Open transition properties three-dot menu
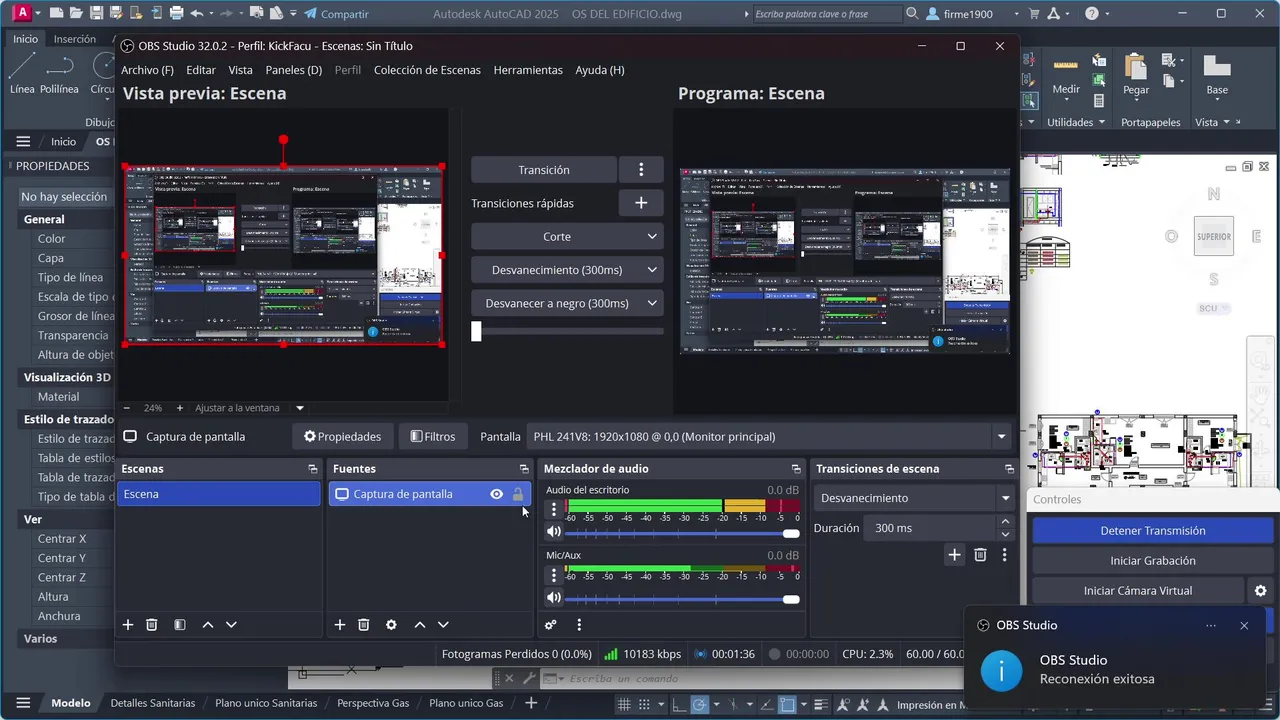This screenshot has width=1280, height=720. point(1005,555)
